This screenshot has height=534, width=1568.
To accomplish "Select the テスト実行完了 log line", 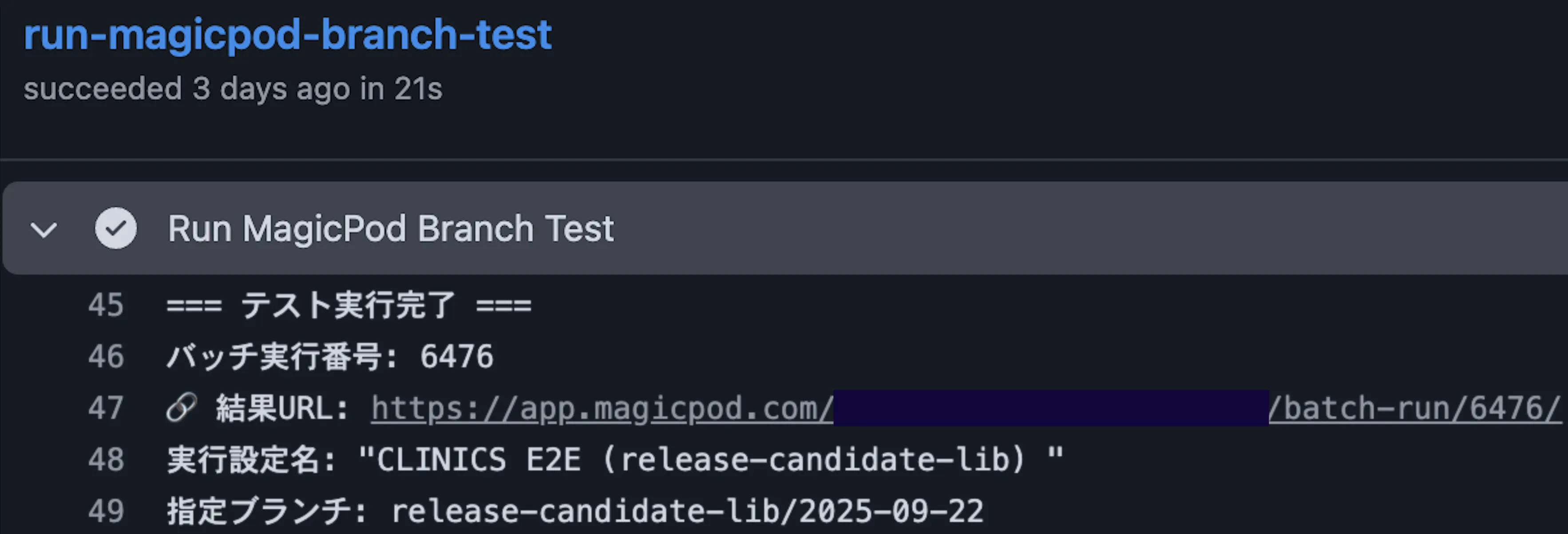I will click(x=348, y=304).
